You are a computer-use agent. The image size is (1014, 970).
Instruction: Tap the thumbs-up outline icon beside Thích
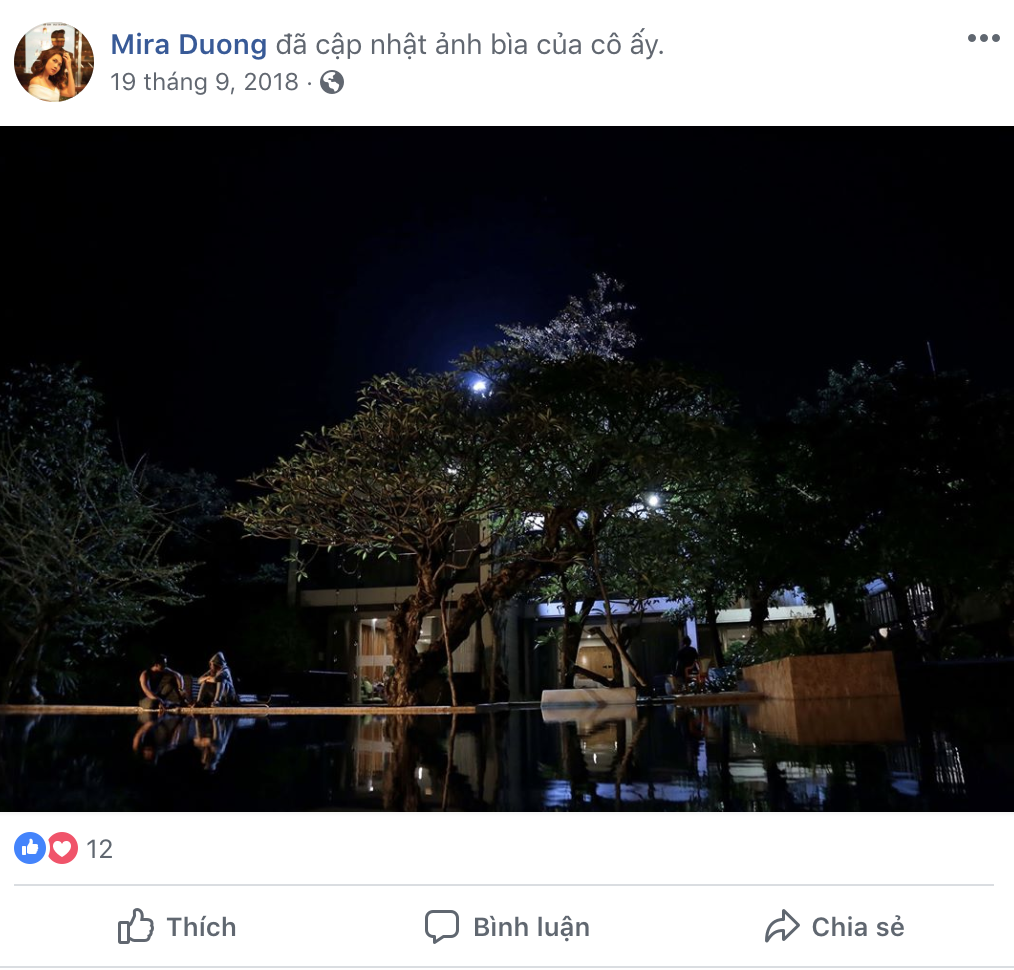click(x=135, y=926)
